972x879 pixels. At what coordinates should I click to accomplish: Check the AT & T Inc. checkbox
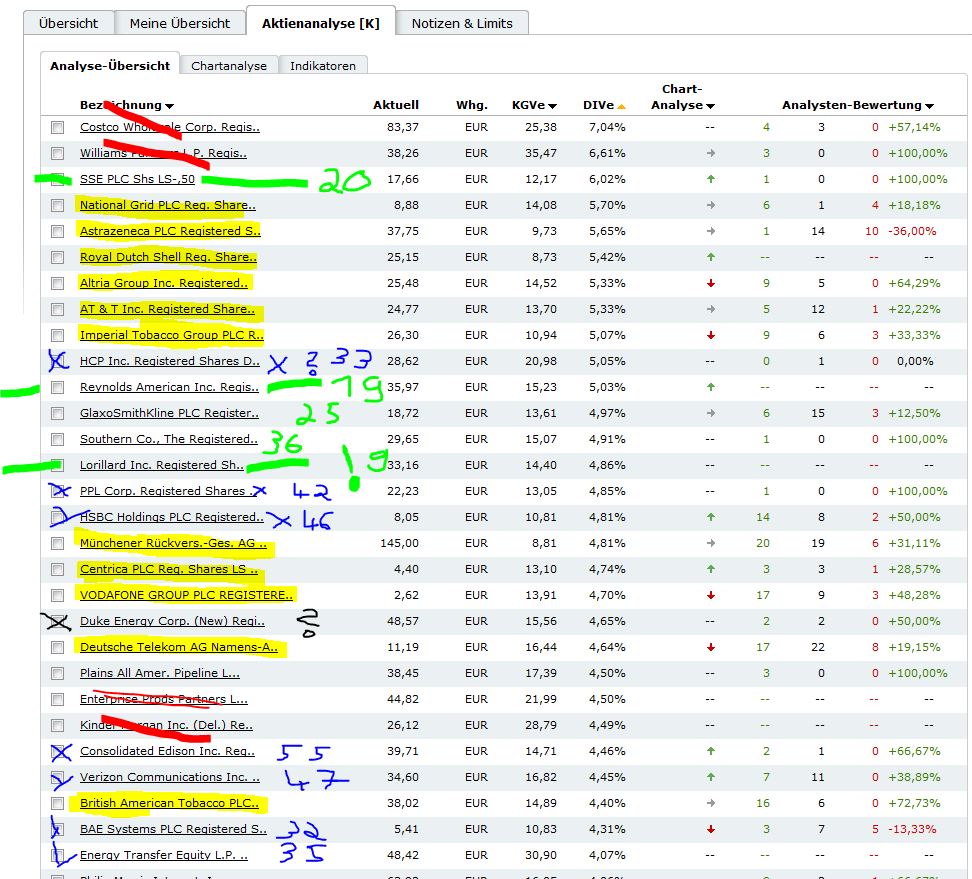[x=58, y=309]
